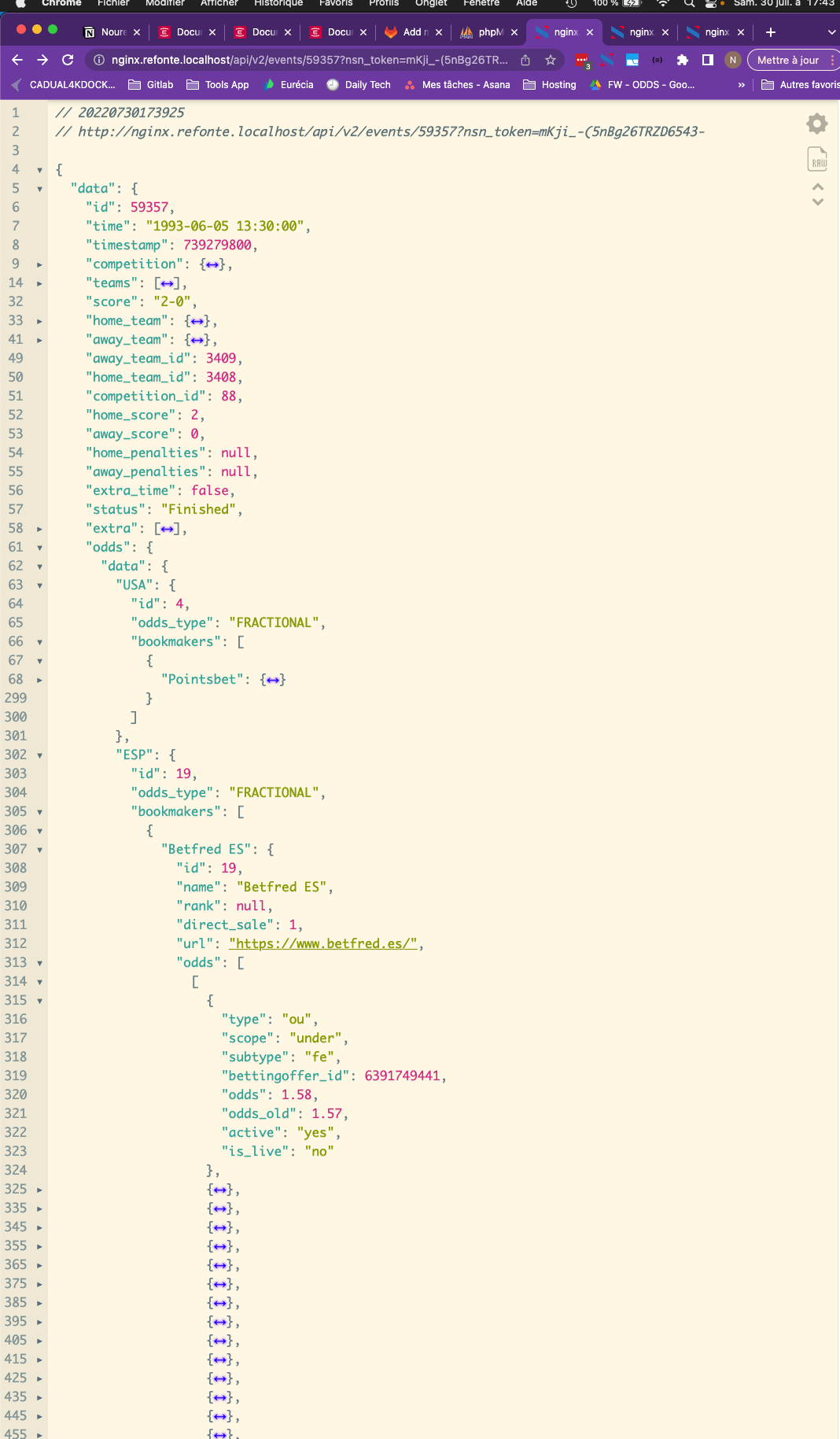
Task: Toggle the browser side panel icon
Action: coord(708,60)
